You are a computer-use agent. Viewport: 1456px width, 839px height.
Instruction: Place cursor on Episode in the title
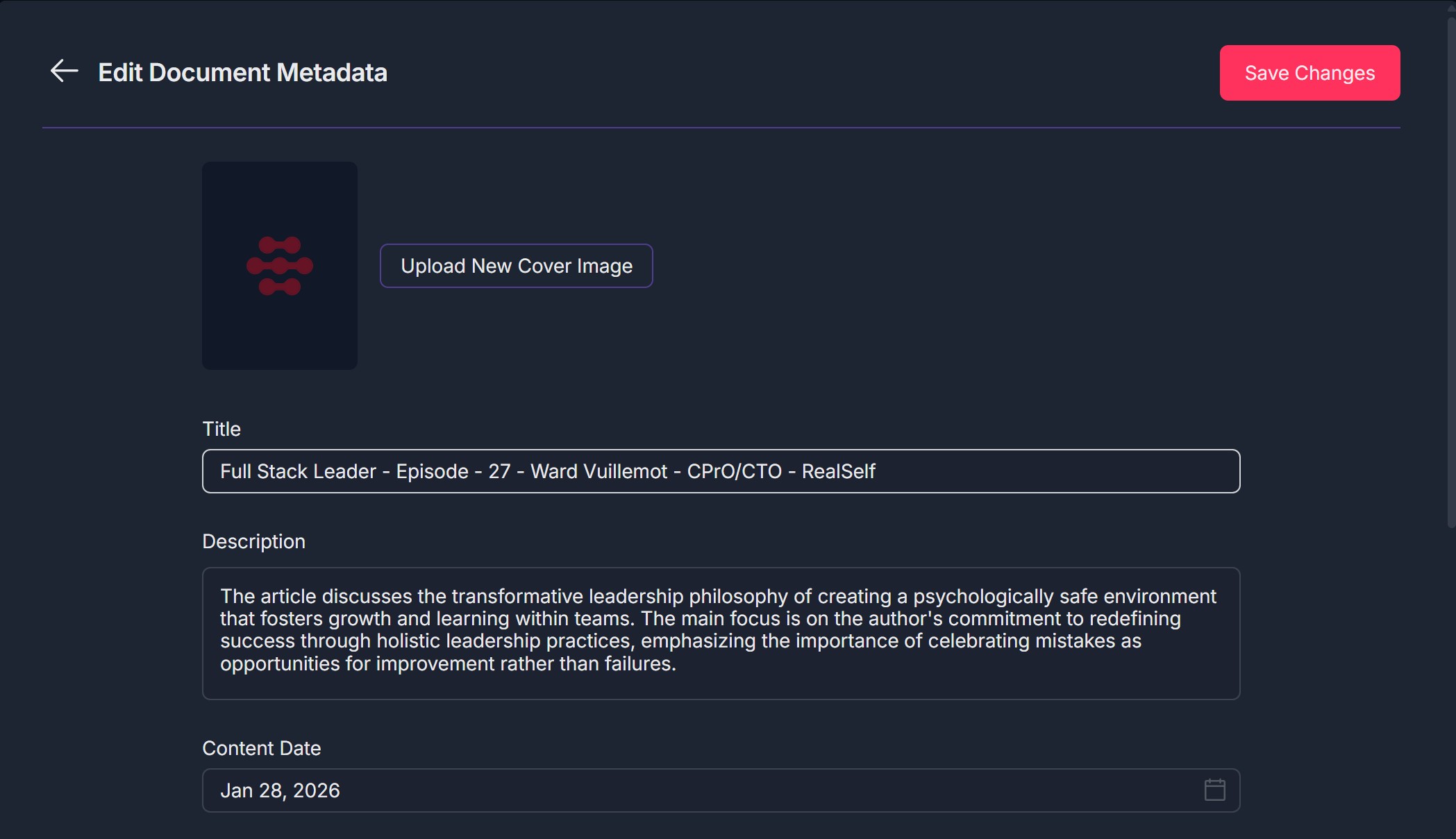(432, 472)
